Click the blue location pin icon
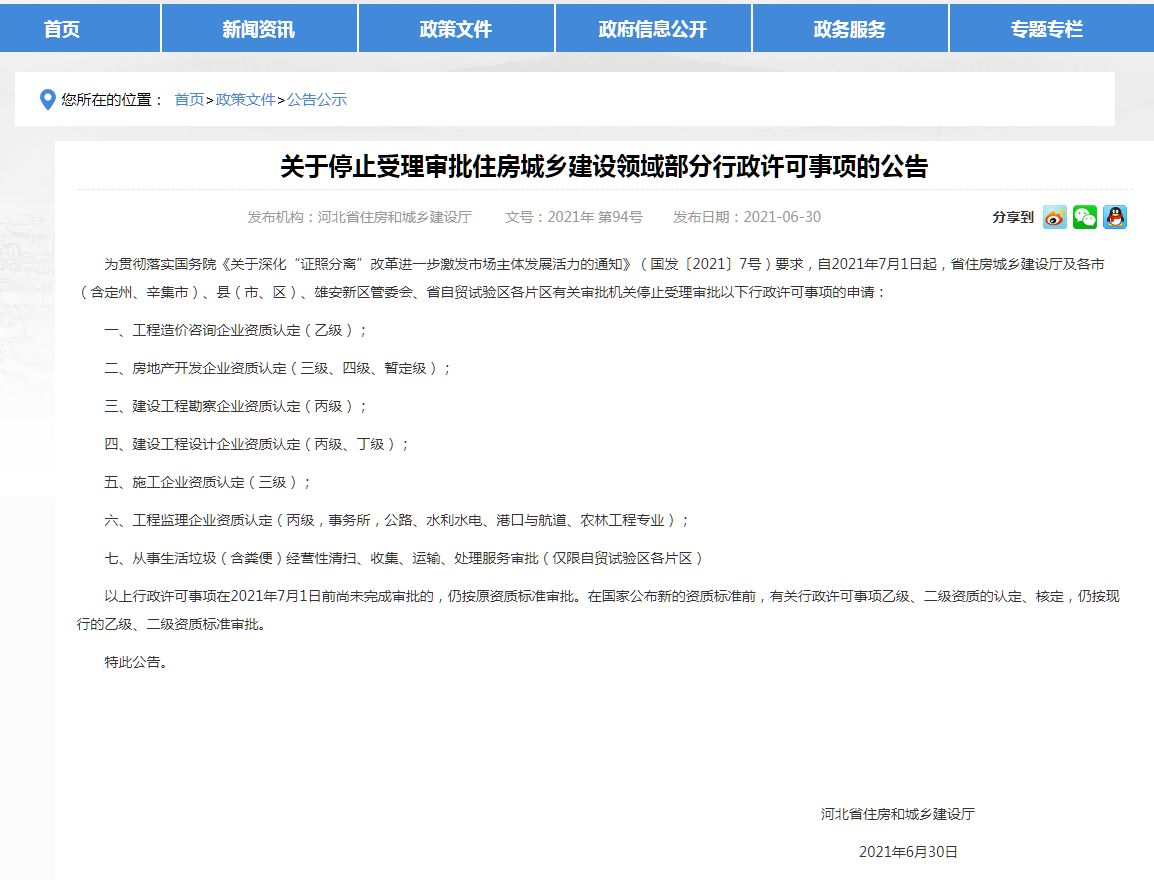Viewport: 1154px width, 880px height. 47,100
